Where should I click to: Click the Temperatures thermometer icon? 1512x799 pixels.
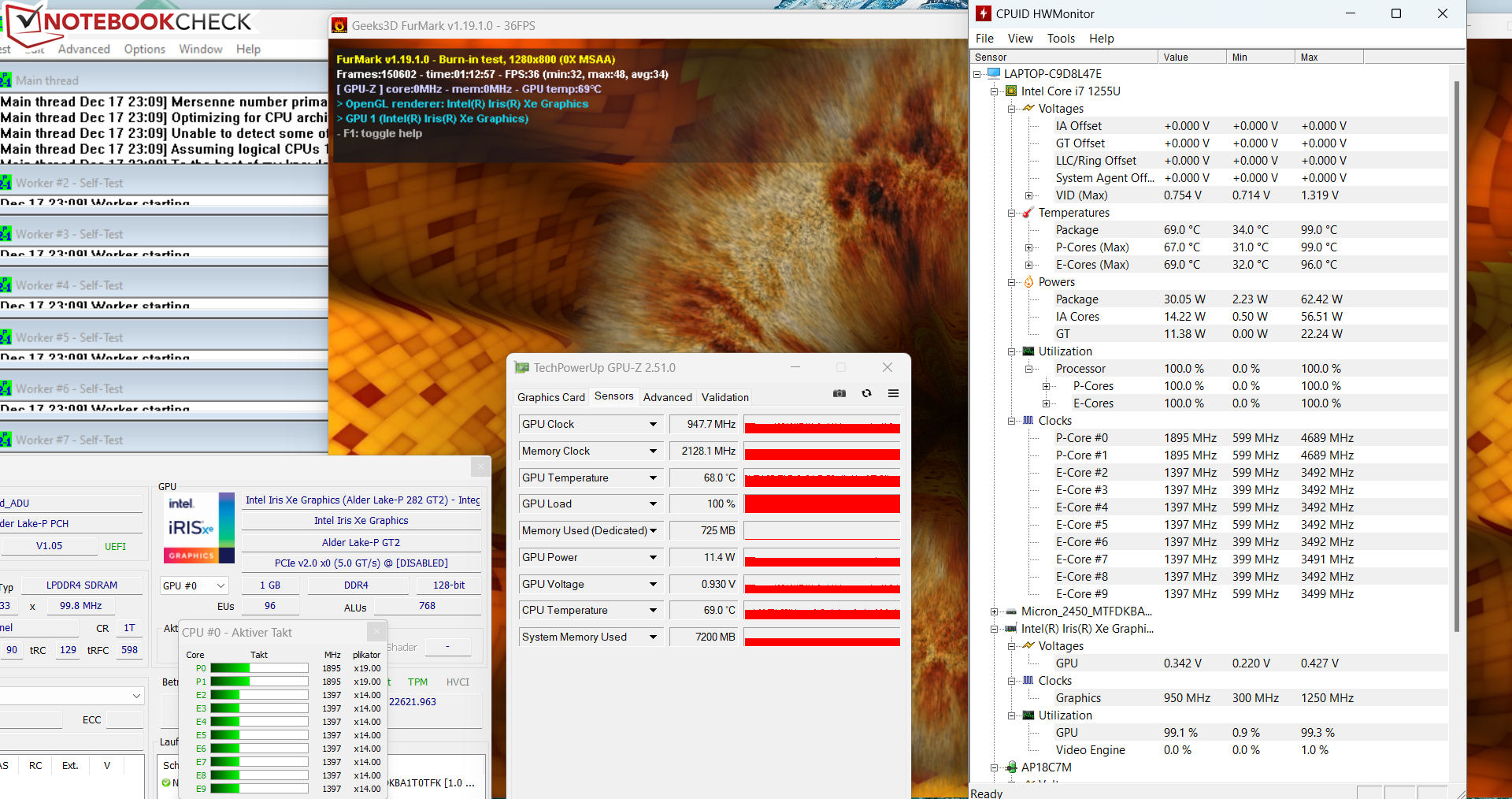click(x=1028, y=213)
